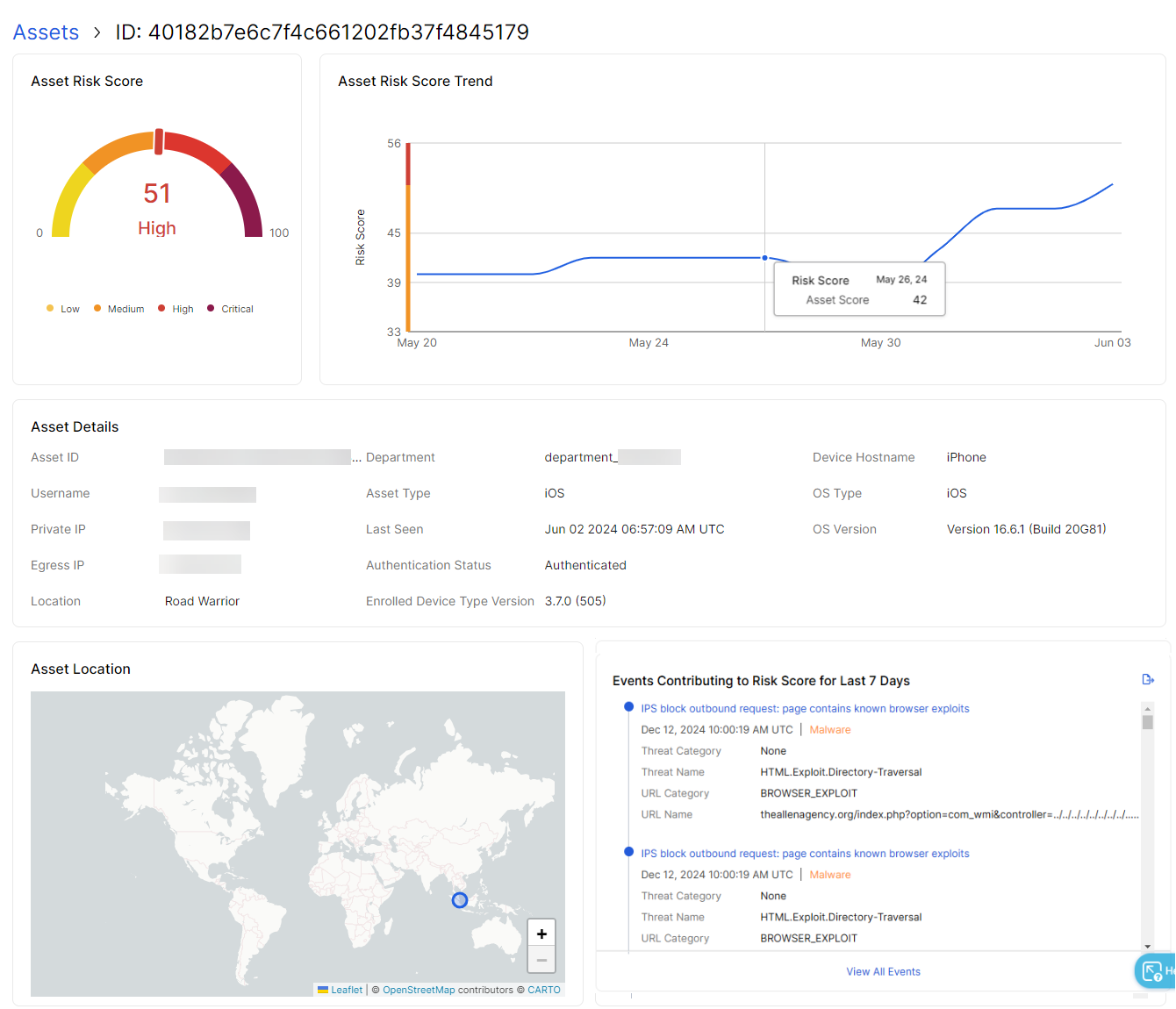The image size is (1176, 1009).
Task: Zoom in on the asset location map
Action: tap(541, 934)
